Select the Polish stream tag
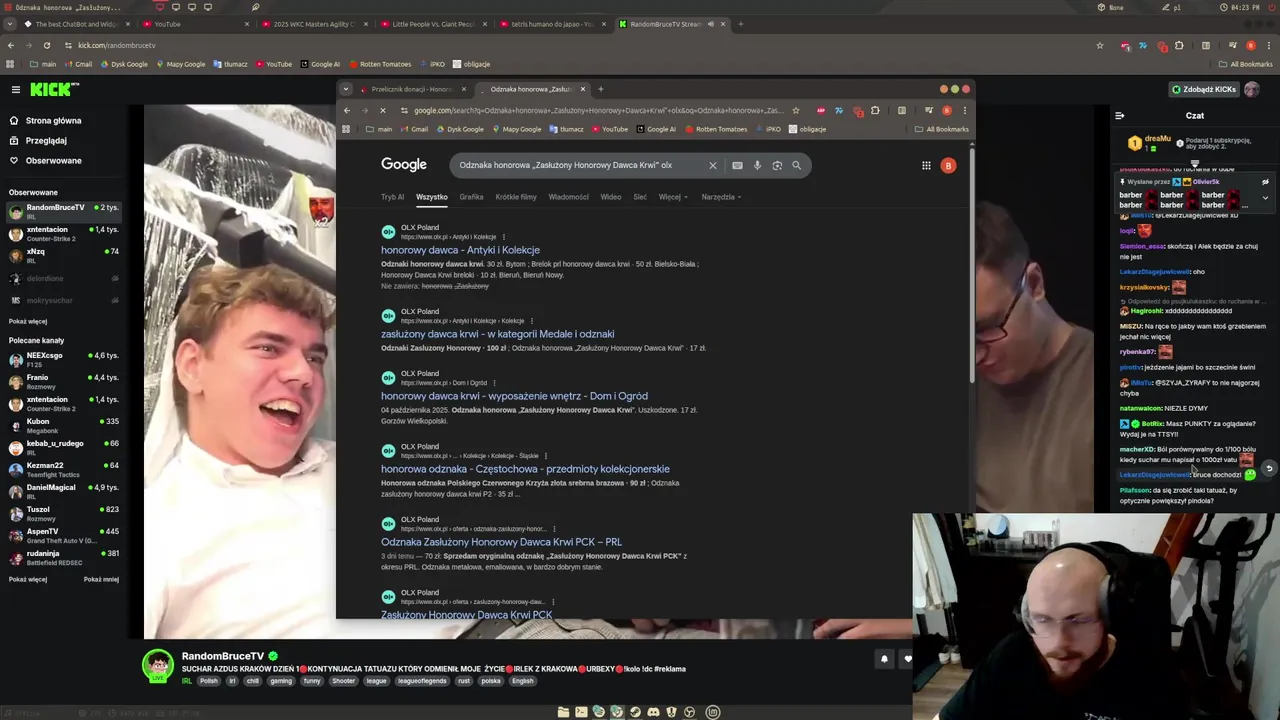1280x720 pixels. 208,681
